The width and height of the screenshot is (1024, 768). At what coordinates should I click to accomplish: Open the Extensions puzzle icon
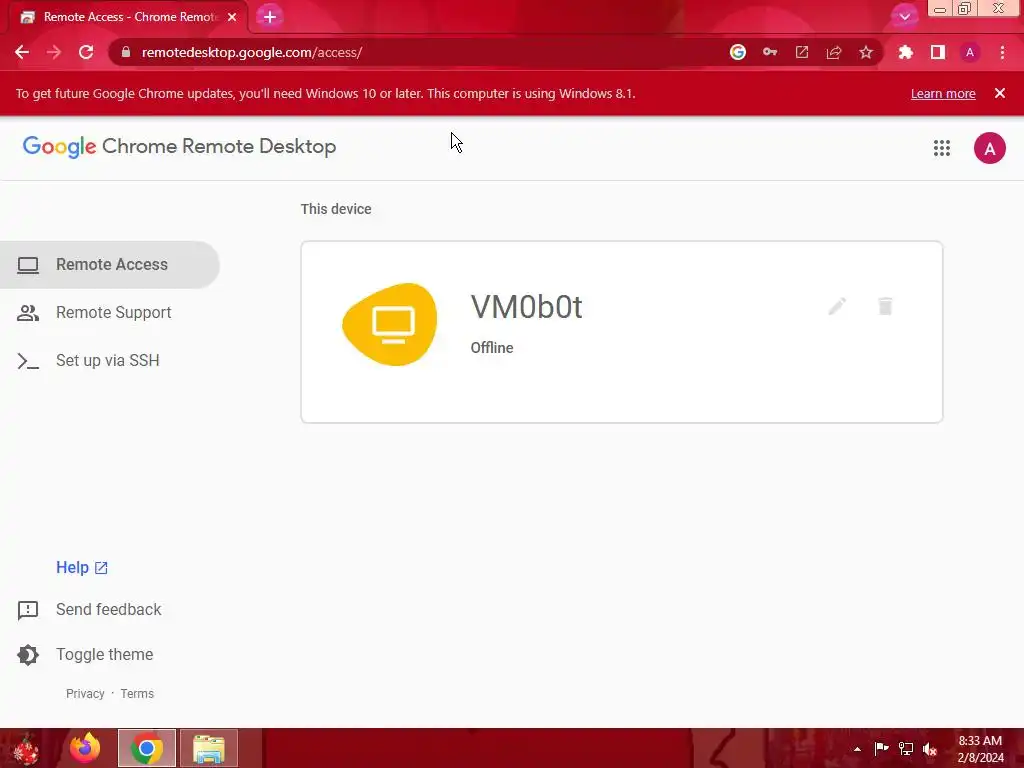point(905,52)
